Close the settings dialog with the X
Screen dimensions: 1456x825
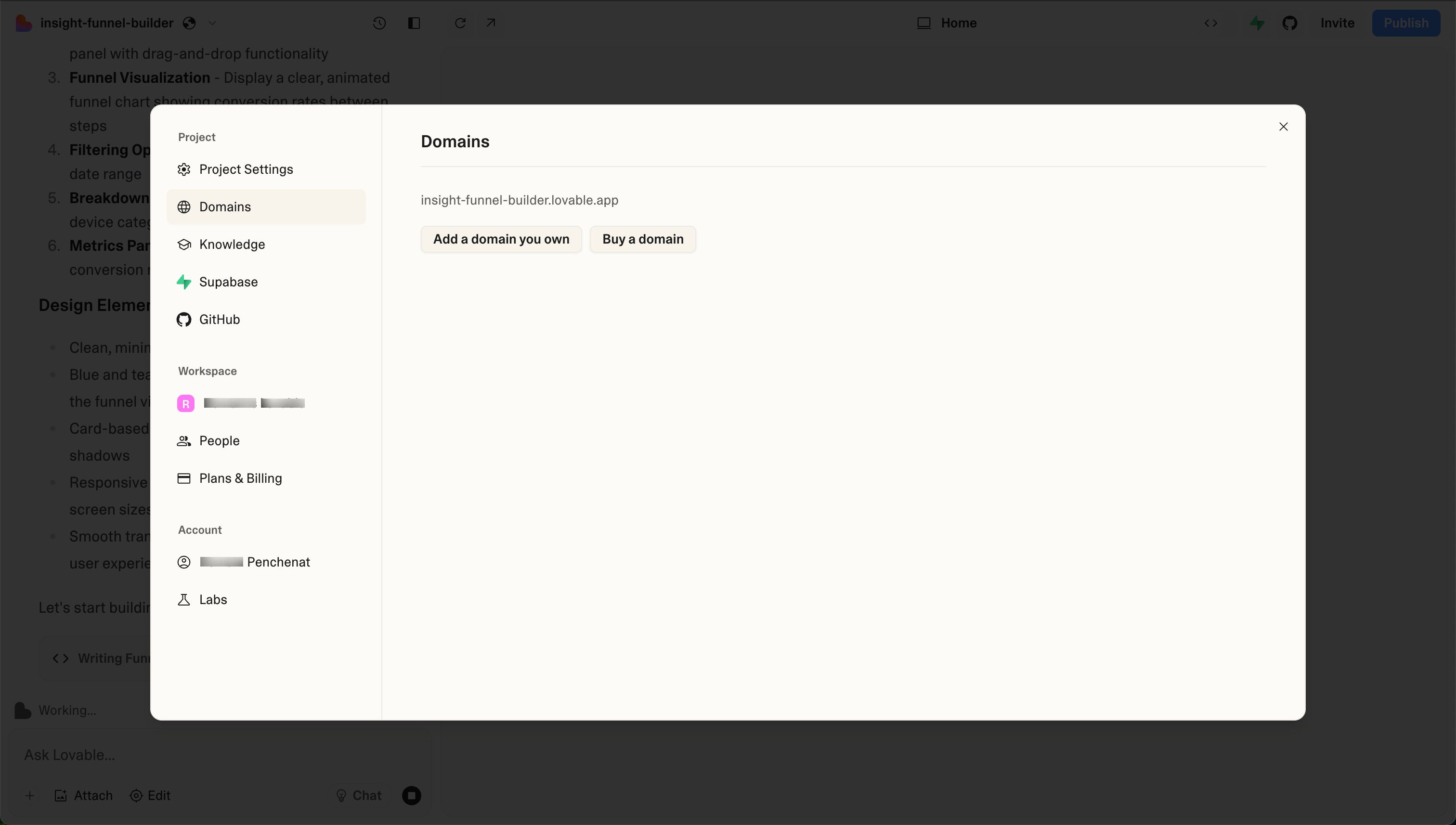pos(1283,127)
